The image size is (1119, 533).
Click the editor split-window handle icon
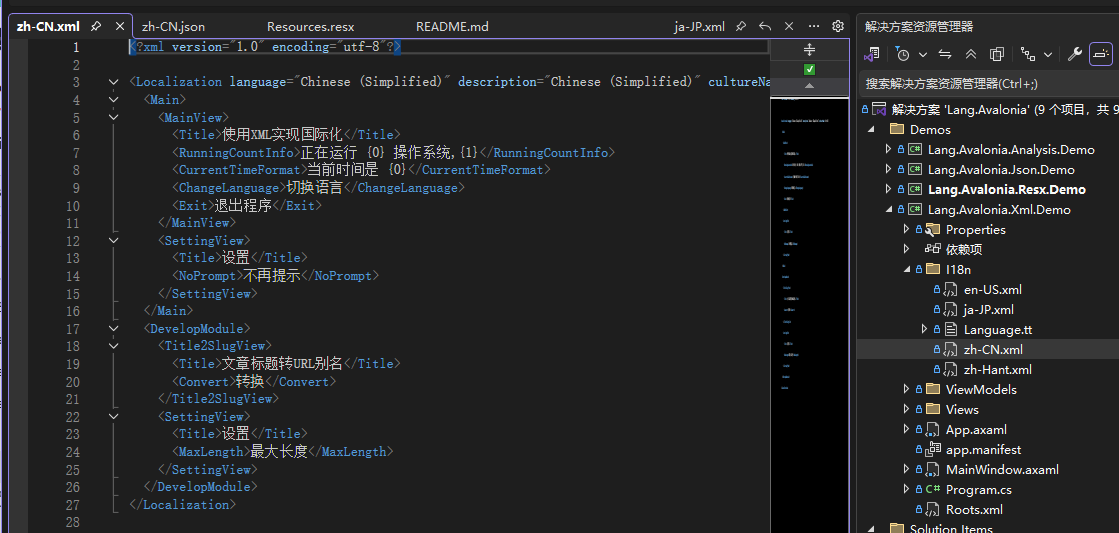click(x=809, y=49)
